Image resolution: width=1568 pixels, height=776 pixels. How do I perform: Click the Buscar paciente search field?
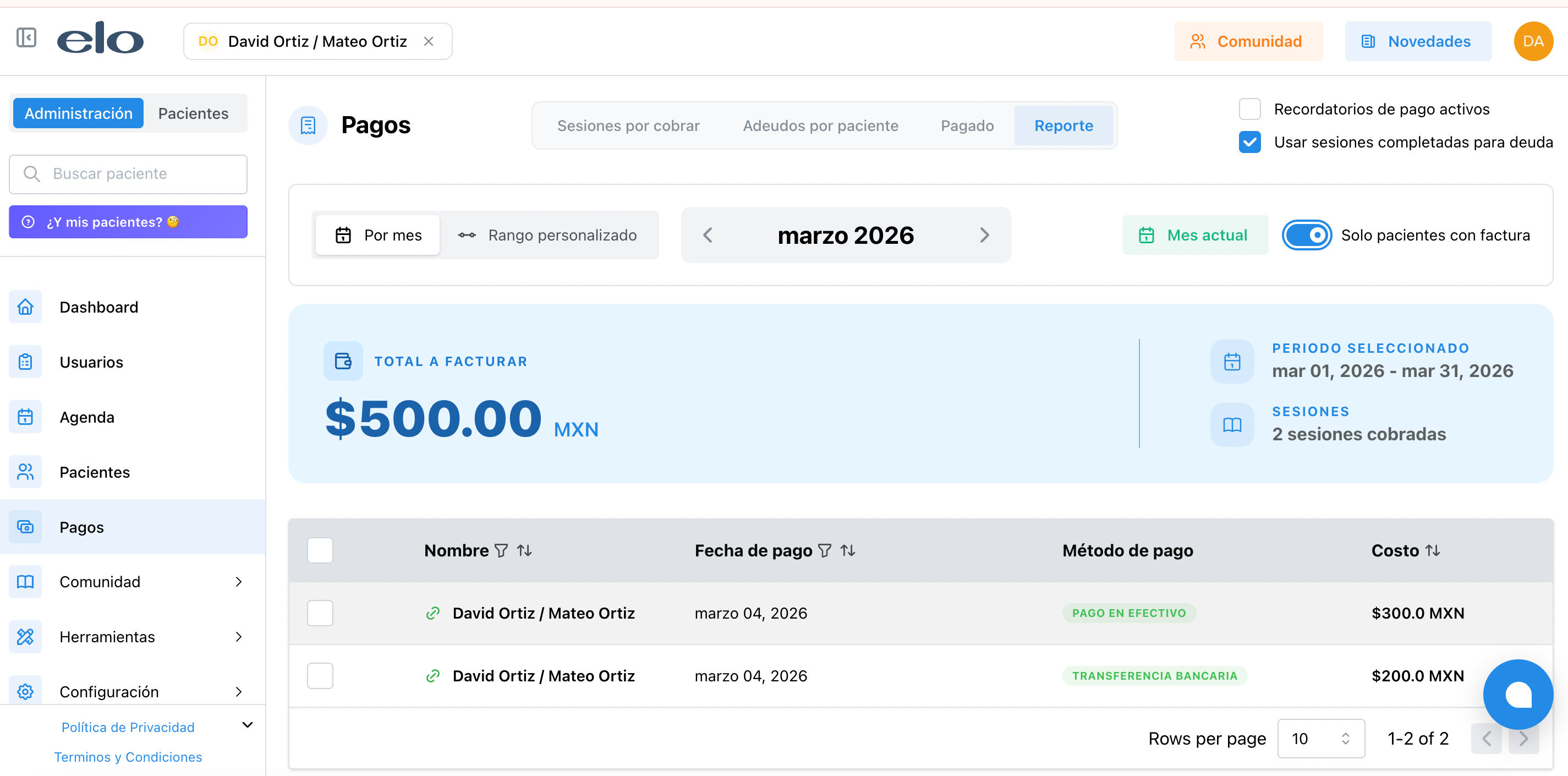click(x=128, y=173)
